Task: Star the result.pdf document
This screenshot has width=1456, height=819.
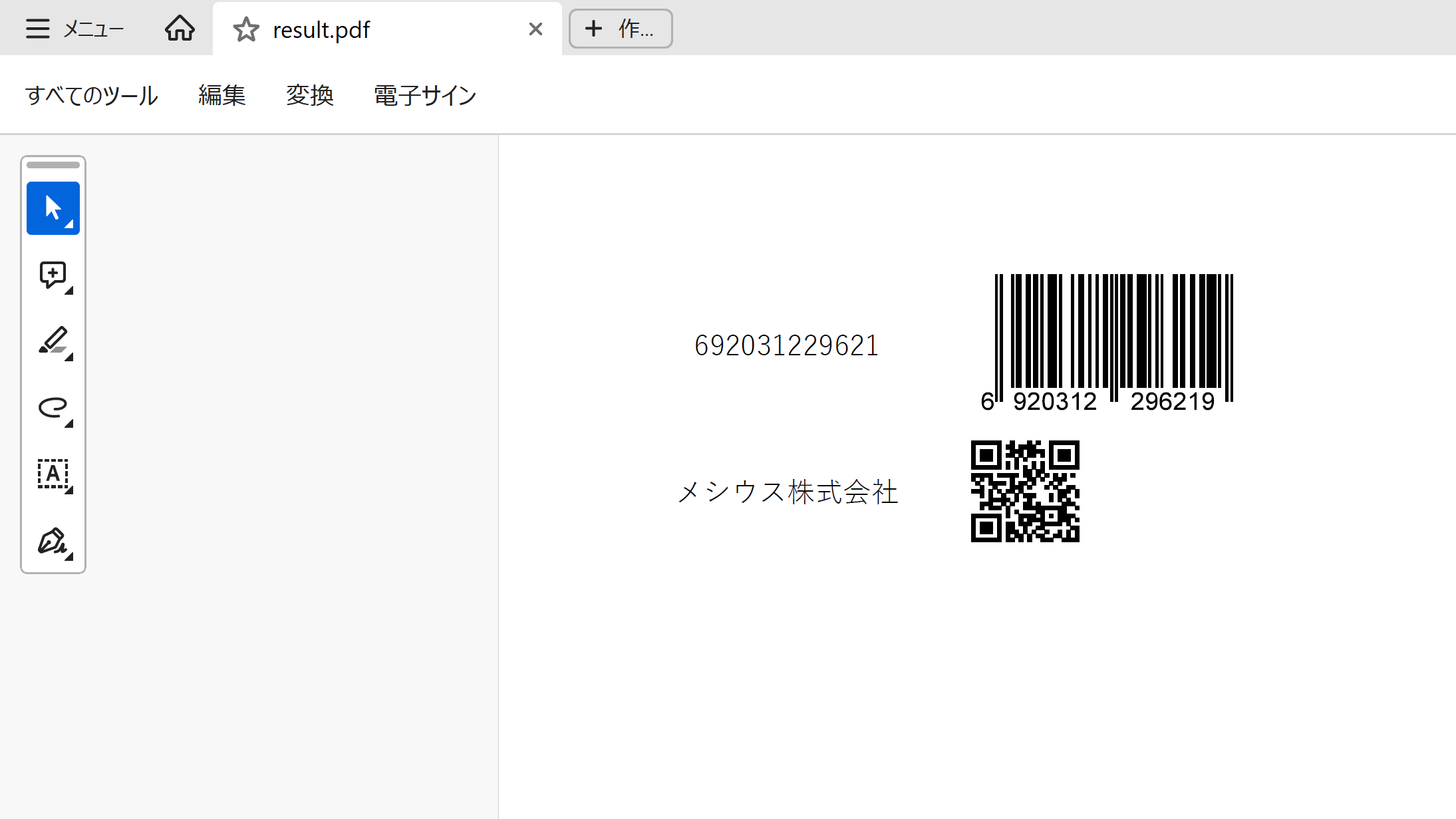Action: pyautogui.click(x=246, y=29)
